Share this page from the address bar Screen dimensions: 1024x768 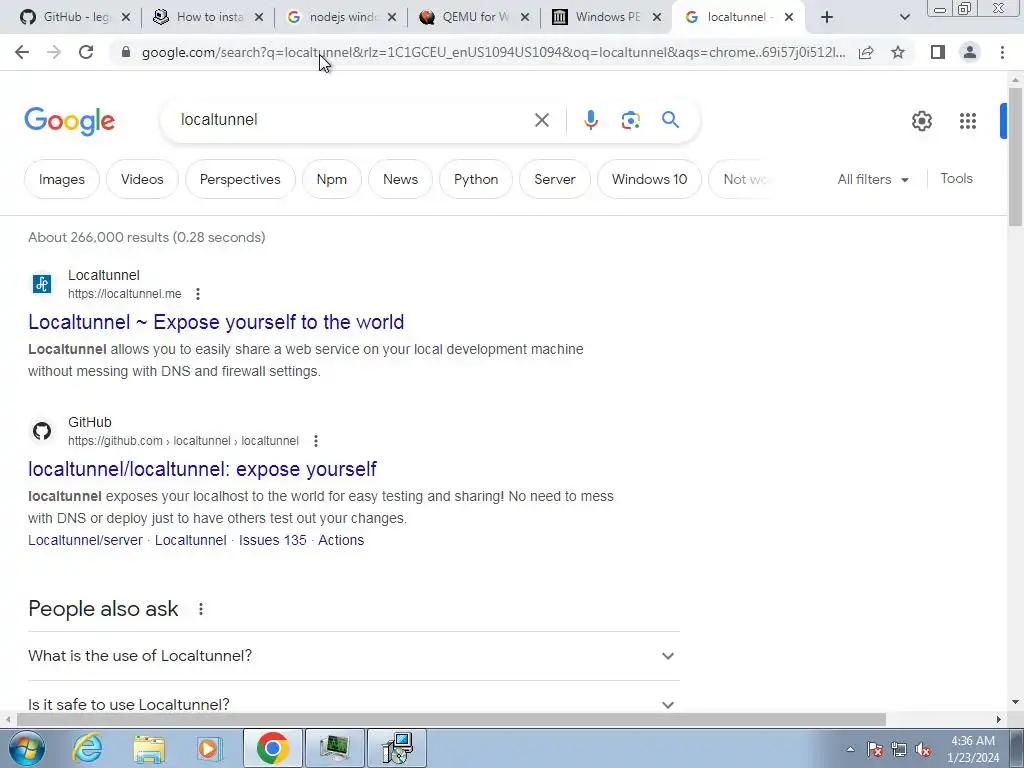866,52
